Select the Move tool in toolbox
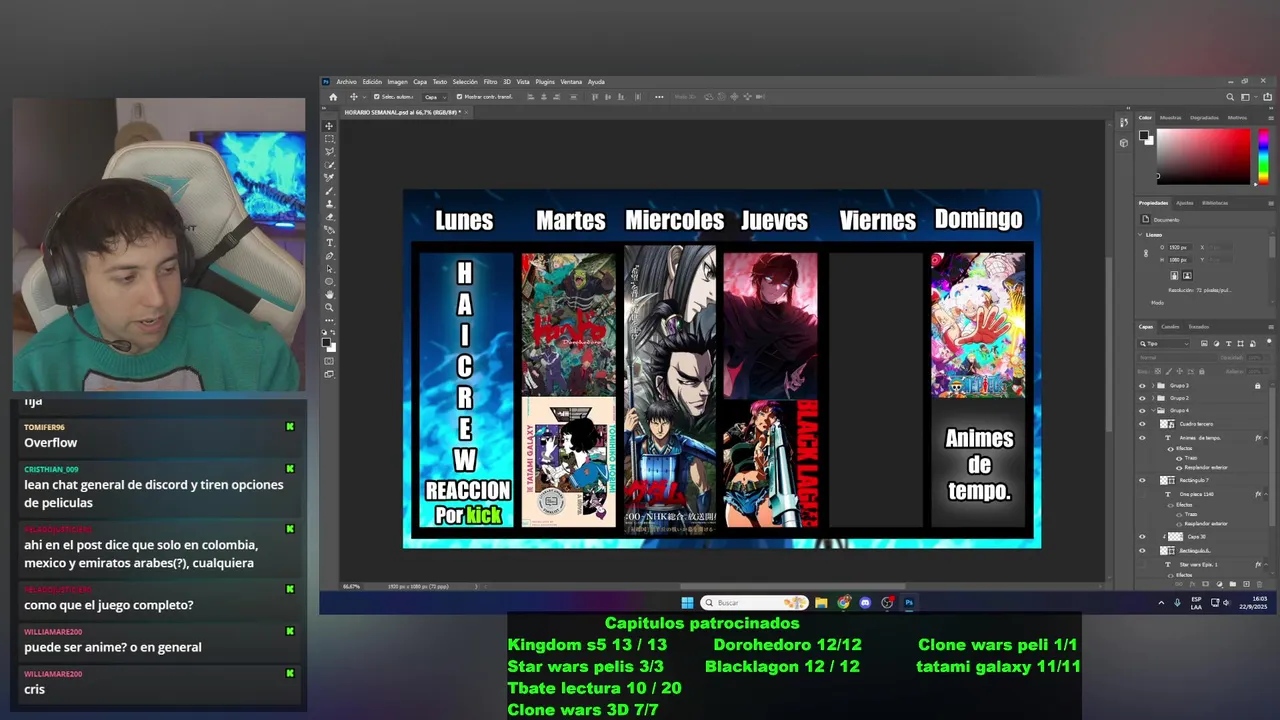1280x720 pixels. tap(327, 126)
